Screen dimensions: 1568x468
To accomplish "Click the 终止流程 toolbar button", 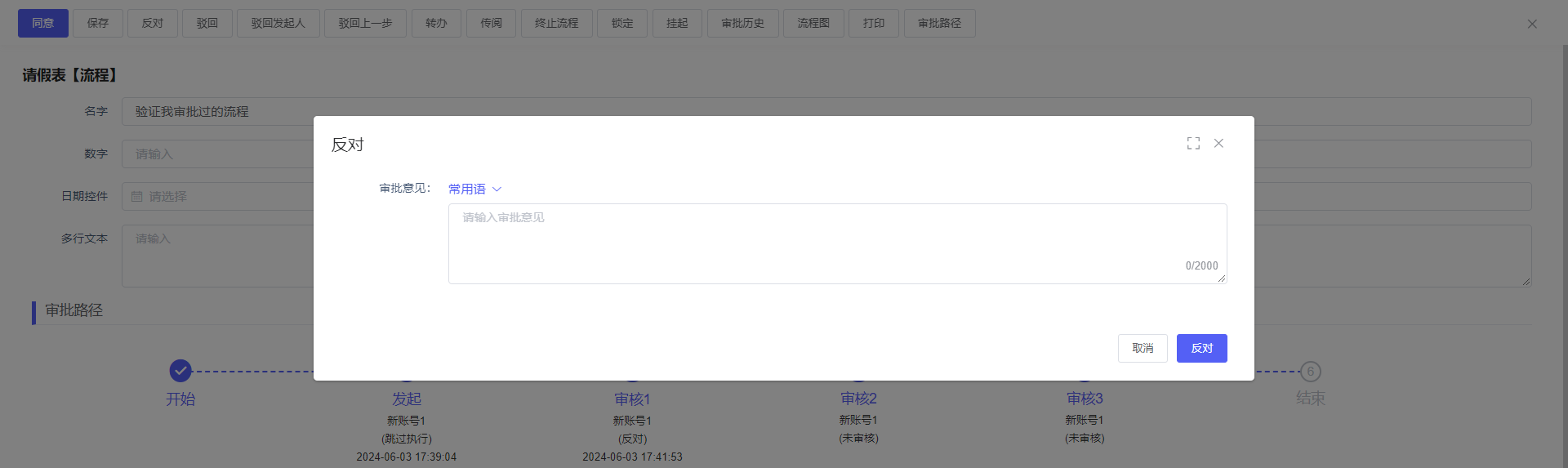I will point(556,23).
